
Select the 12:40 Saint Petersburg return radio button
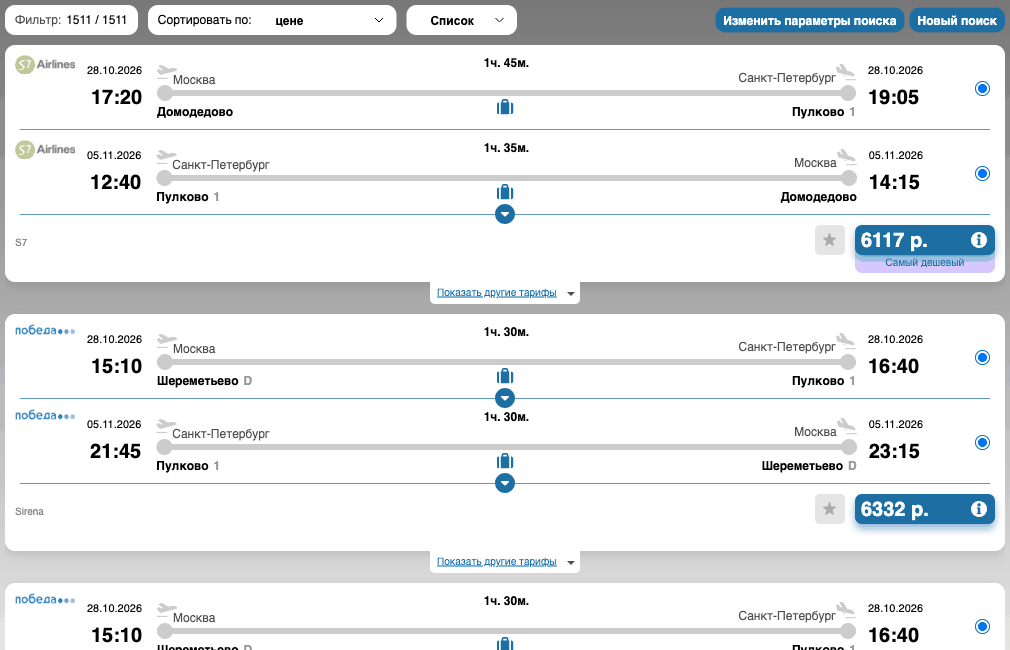(x=982, y=173)
